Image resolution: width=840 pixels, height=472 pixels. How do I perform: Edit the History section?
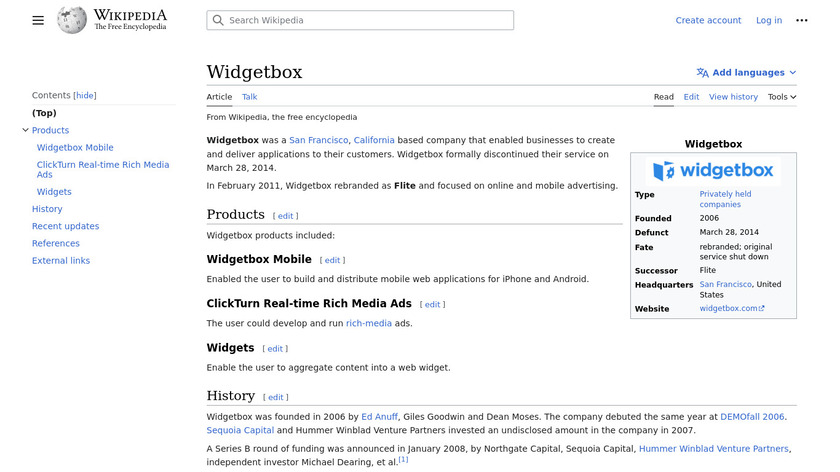[x=278, y=397]
